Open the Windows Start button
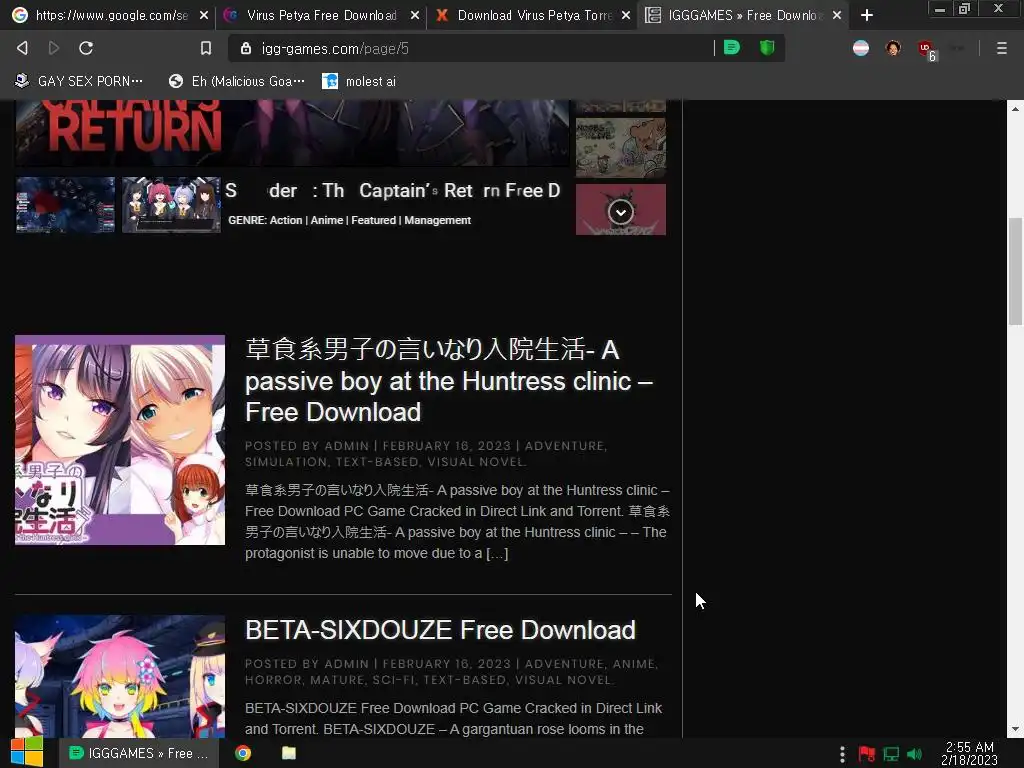 point(27,752)
